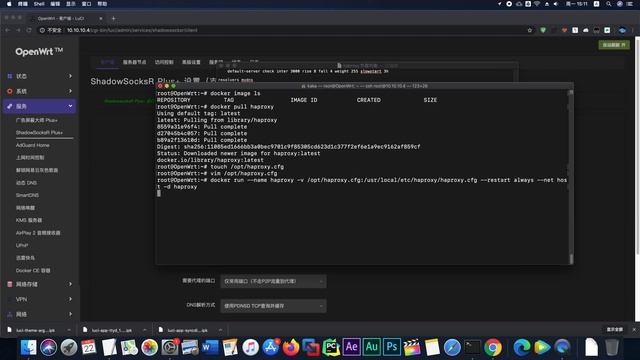Open KMS 服务器 in the sidebar
640x360 pixels.
pos(29,220)
